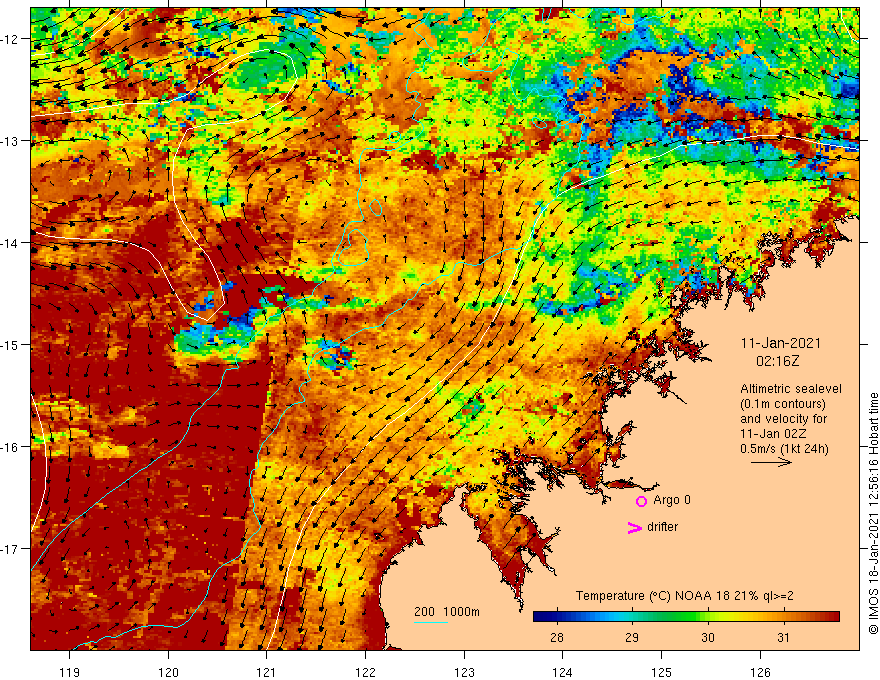Click the '(0.1m contours)' caption line
Viewport: 880px width, 680px height.
click(x=783, y=404)
